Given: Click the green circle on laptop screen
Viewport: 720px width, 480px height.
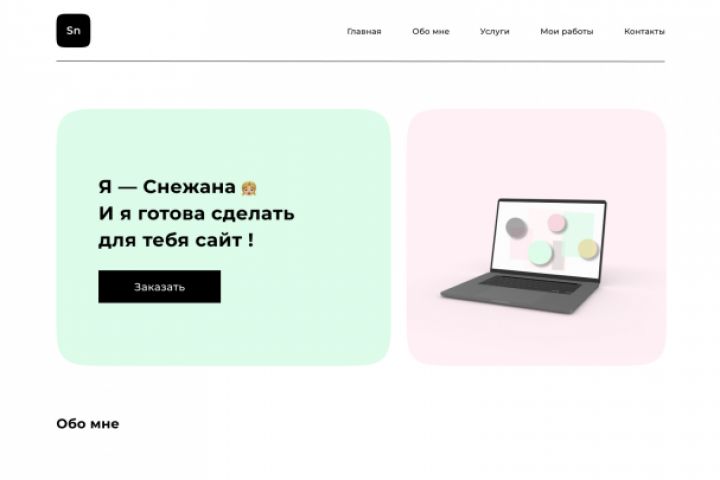Looking at the screenshot, I should click(x=540, y=254).
